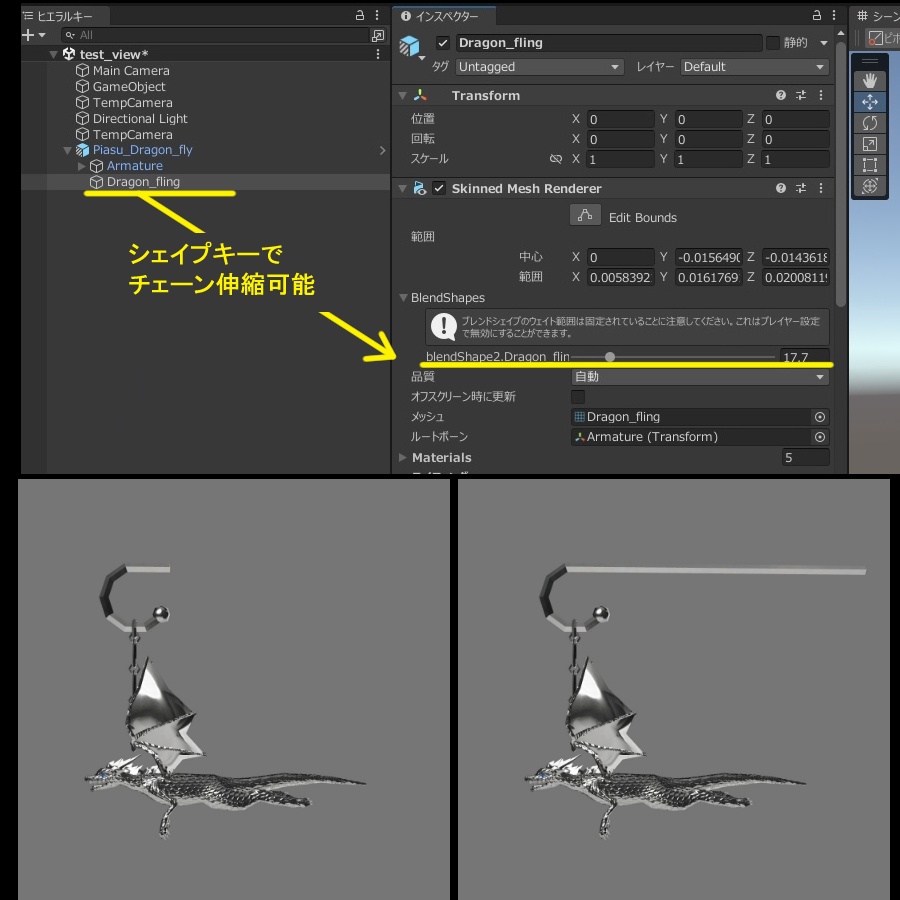Collapse the Transform component

point(402,96)
